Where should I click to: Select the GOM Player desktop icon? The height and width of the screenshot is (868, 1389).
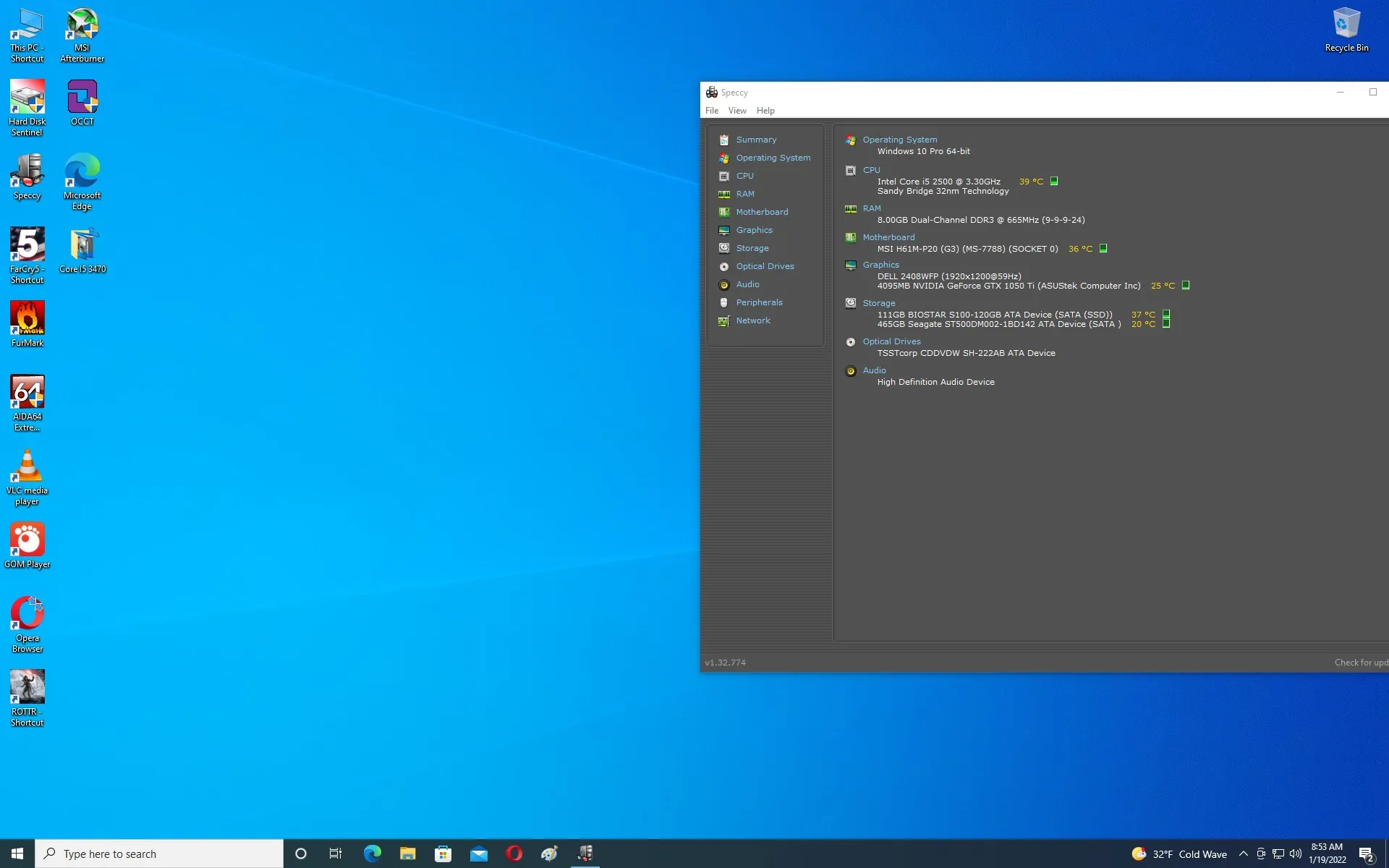tap(27, 545)
